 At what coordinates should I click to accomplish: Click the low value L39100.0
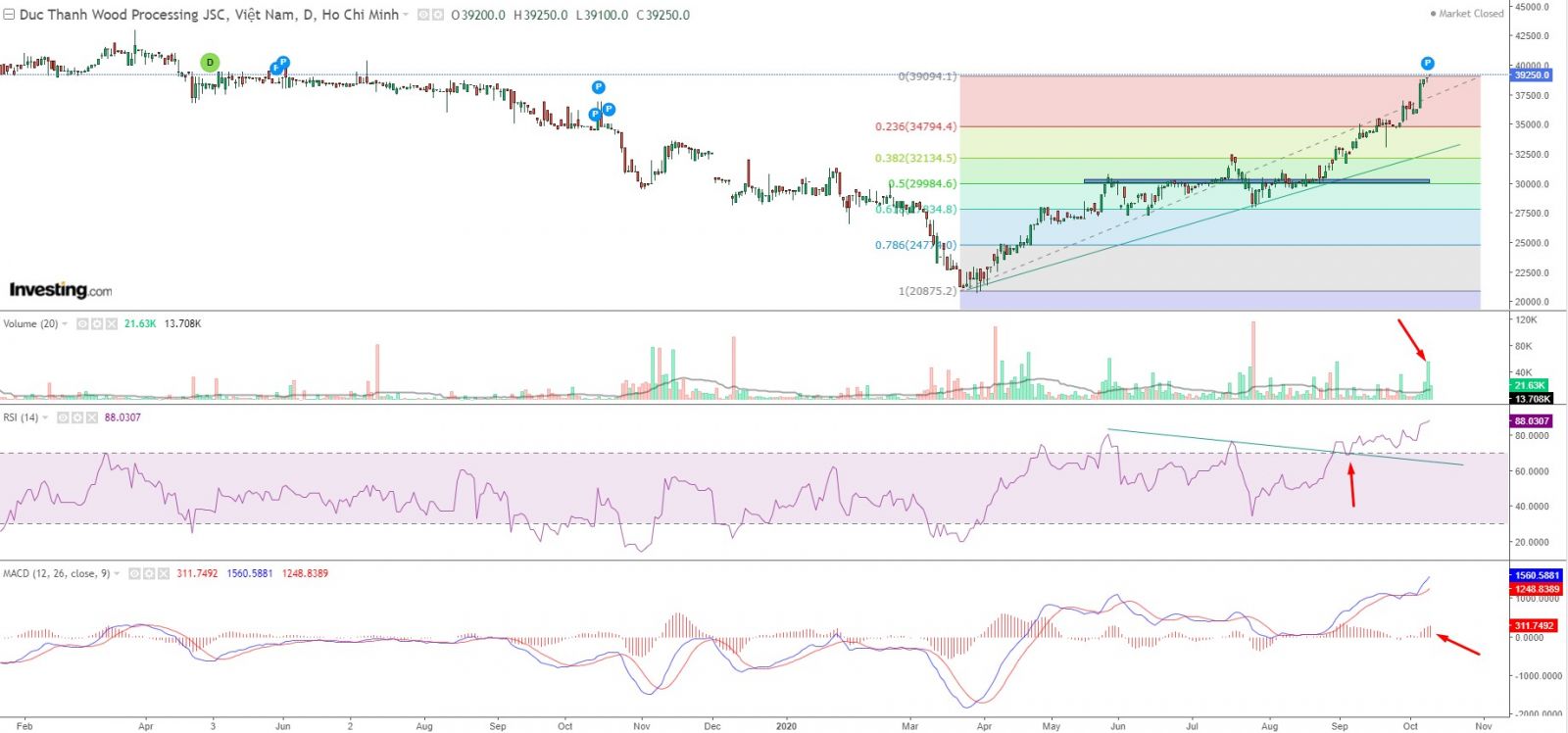tap(602, 15)
